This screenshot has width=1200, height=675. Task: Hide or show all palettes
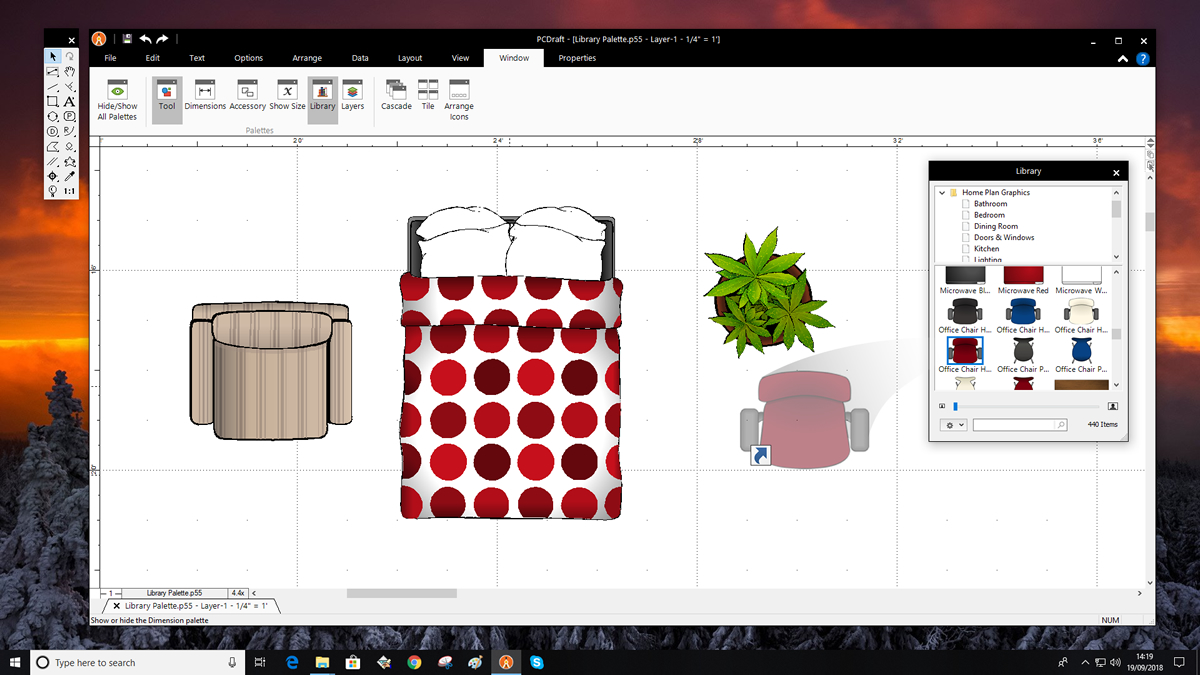click(x=117, y=99)
